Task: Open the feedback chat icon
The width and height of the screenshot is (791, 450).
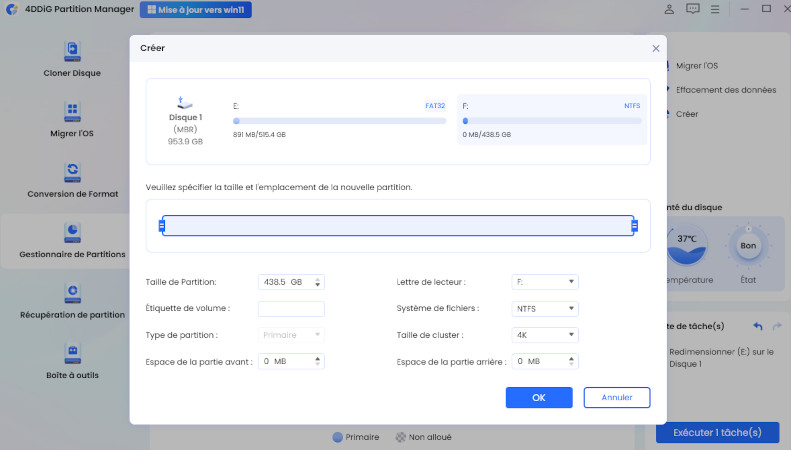Action: pyautogui.click(x=693, y=9)
